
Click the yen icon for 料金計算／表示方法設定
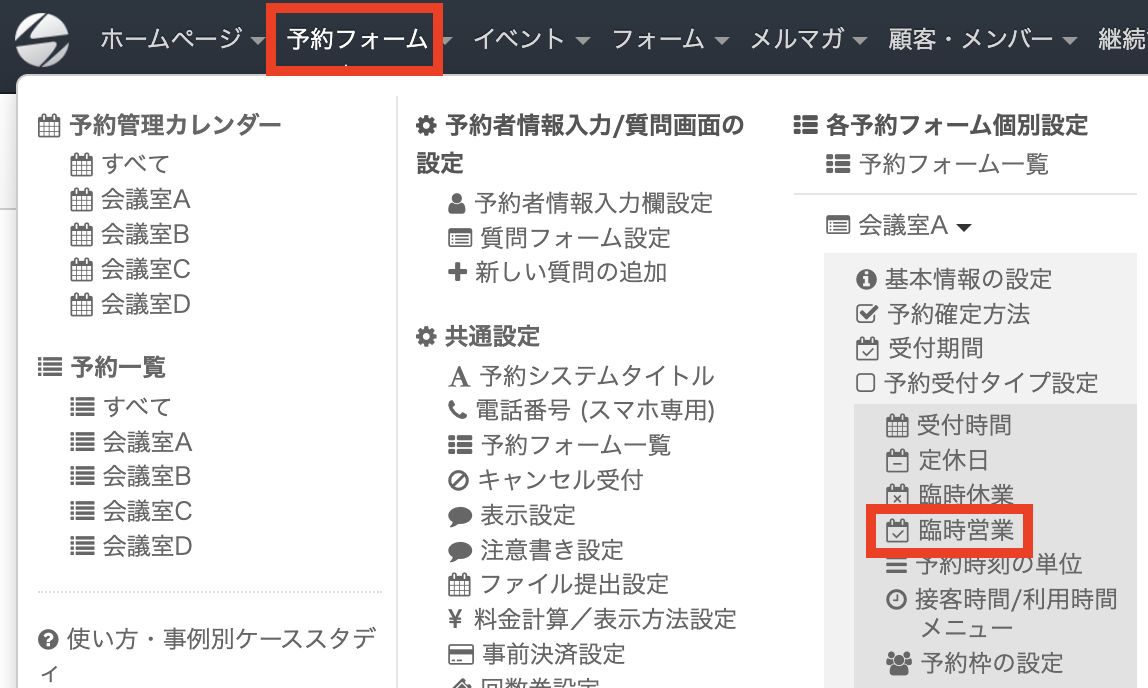[x=455, y=619]
